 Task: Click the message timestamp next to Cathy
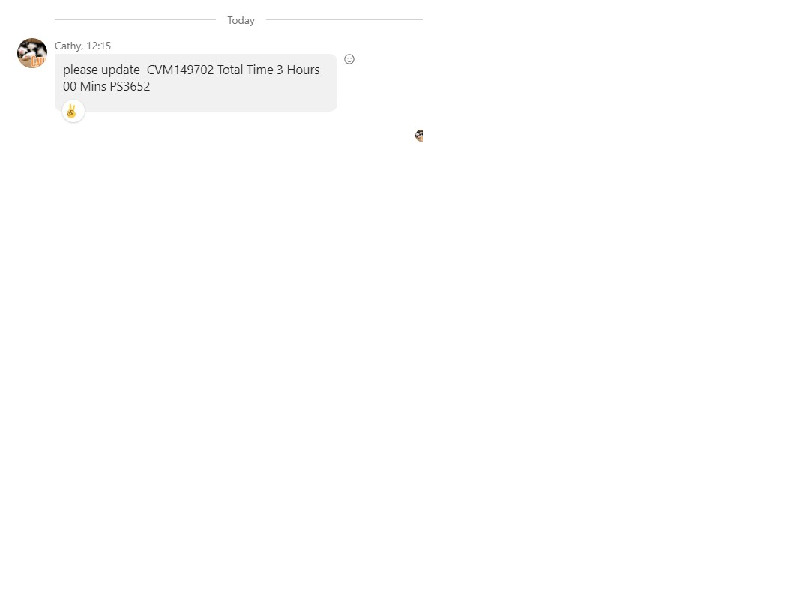pos(99,46)
